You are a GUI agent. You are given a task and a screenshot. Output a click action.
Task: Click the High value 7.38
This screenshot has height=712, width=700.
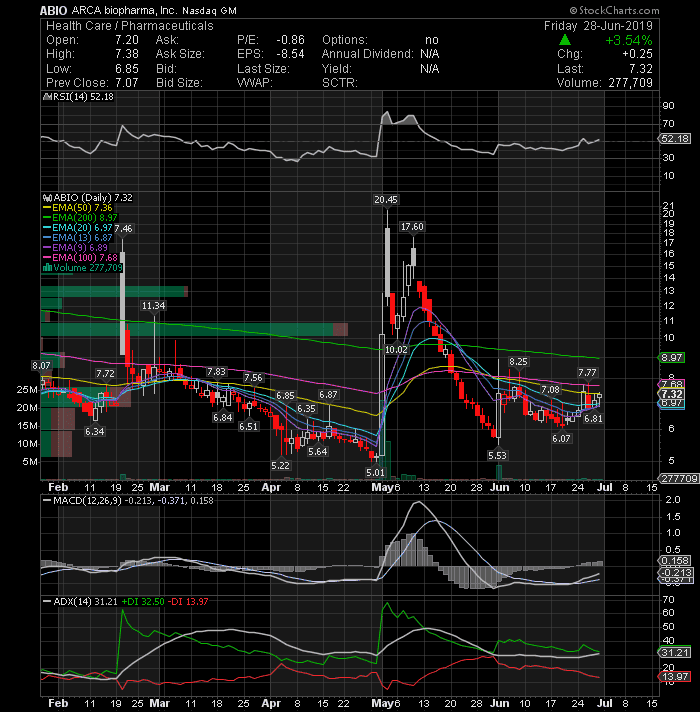point(127,54)
